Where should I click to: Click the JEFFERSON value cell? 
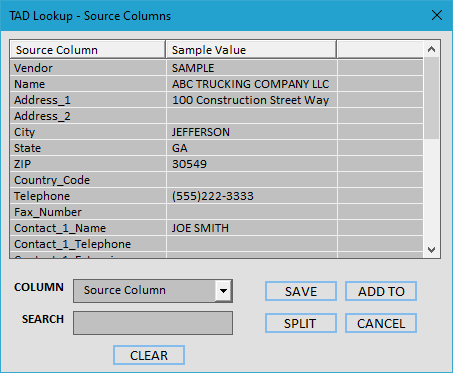point(252,132)
